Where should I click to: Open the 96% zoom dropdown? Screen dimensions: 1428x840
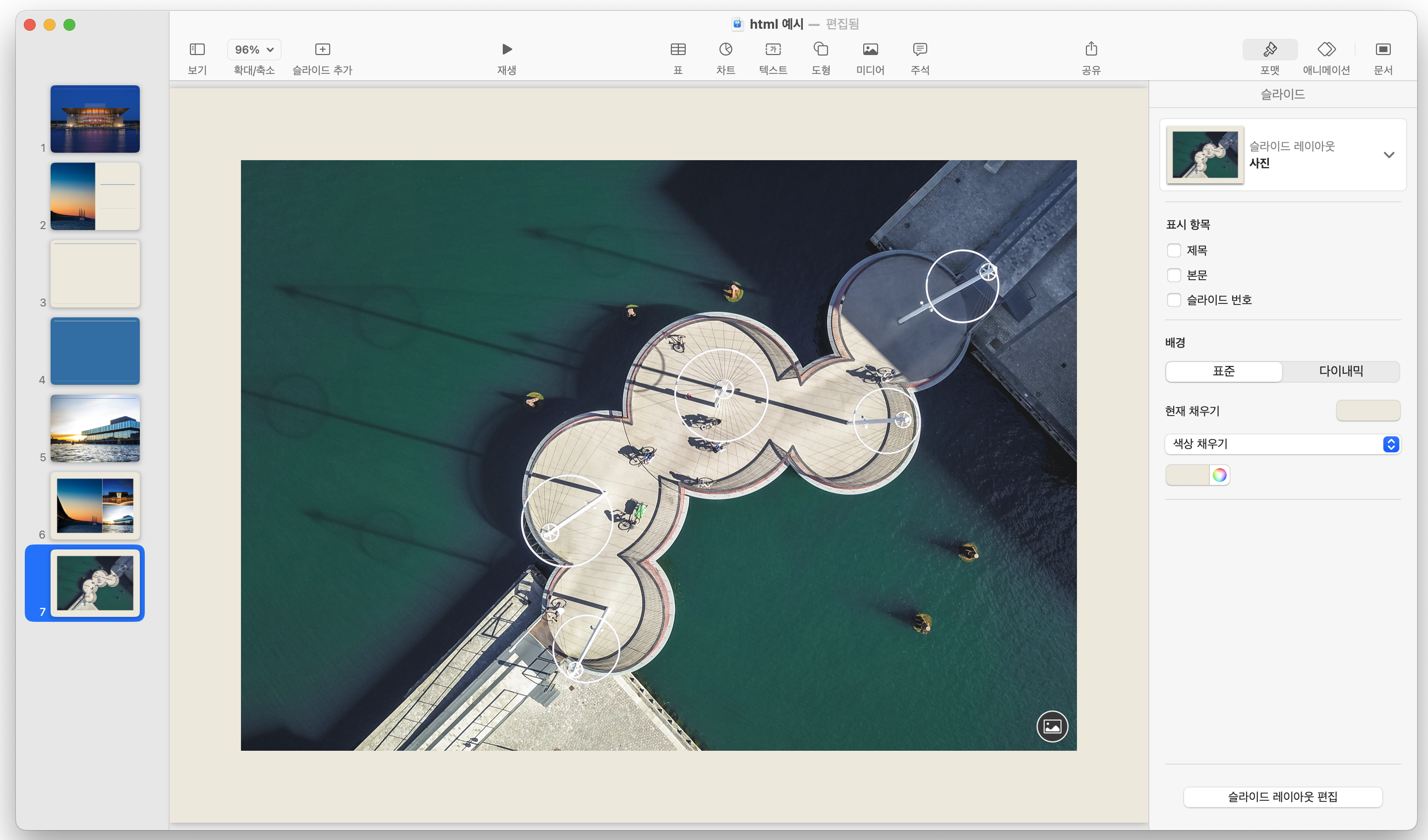pos(254,49)
